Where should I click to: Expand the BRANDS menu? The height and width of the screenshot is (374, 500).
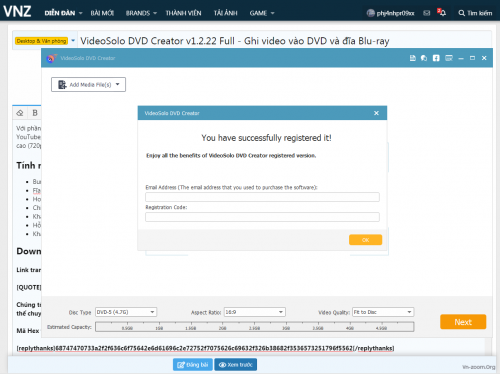(x=141, y=13)
